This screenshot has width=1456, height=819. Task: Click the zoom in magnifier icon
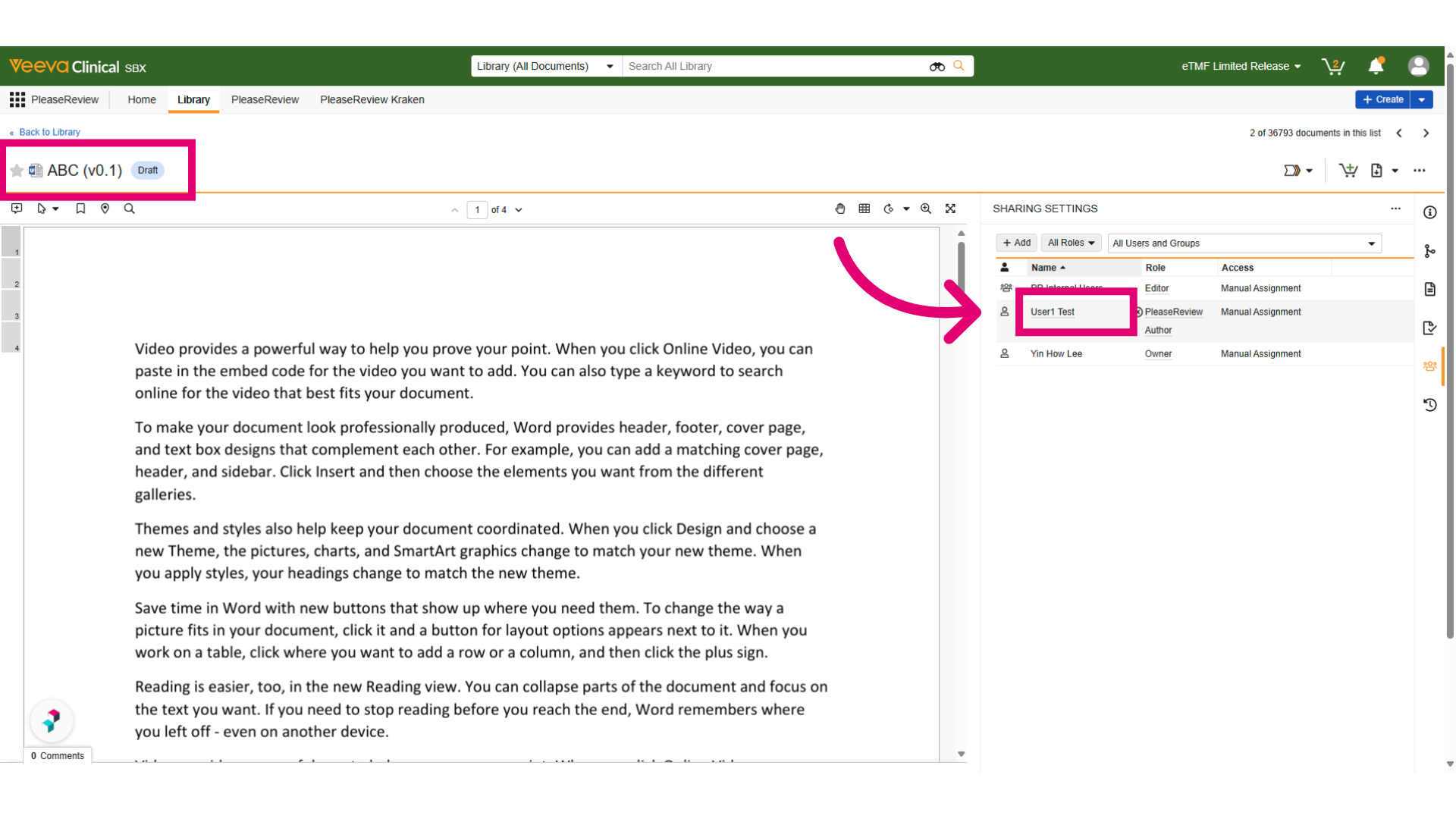pos(926,209)
